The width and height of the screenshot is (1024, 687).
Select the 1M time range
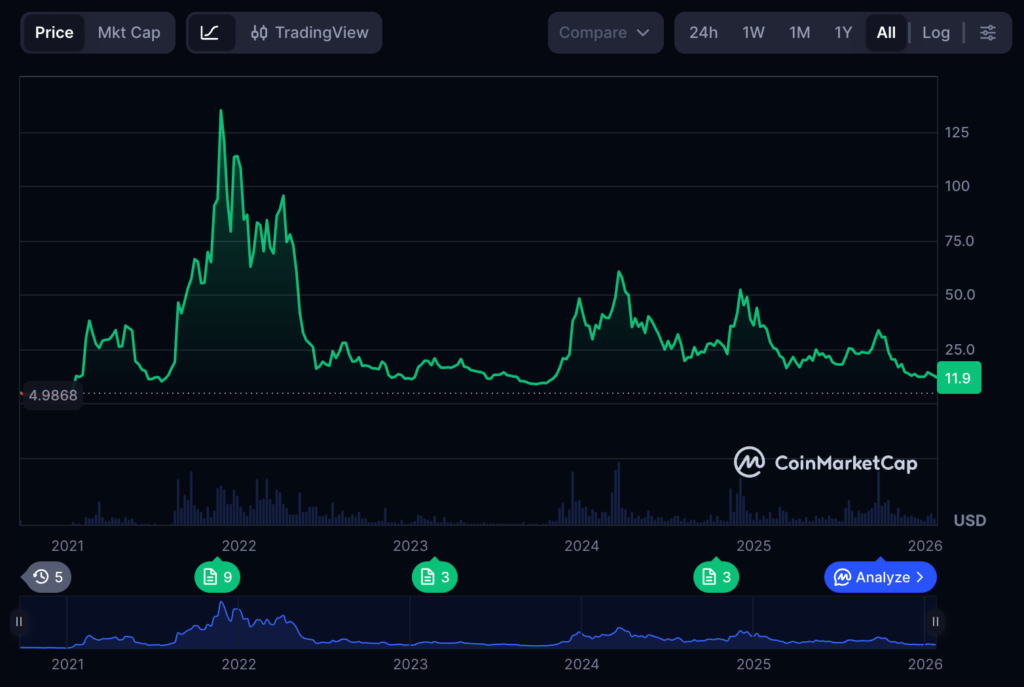(799, 33)
